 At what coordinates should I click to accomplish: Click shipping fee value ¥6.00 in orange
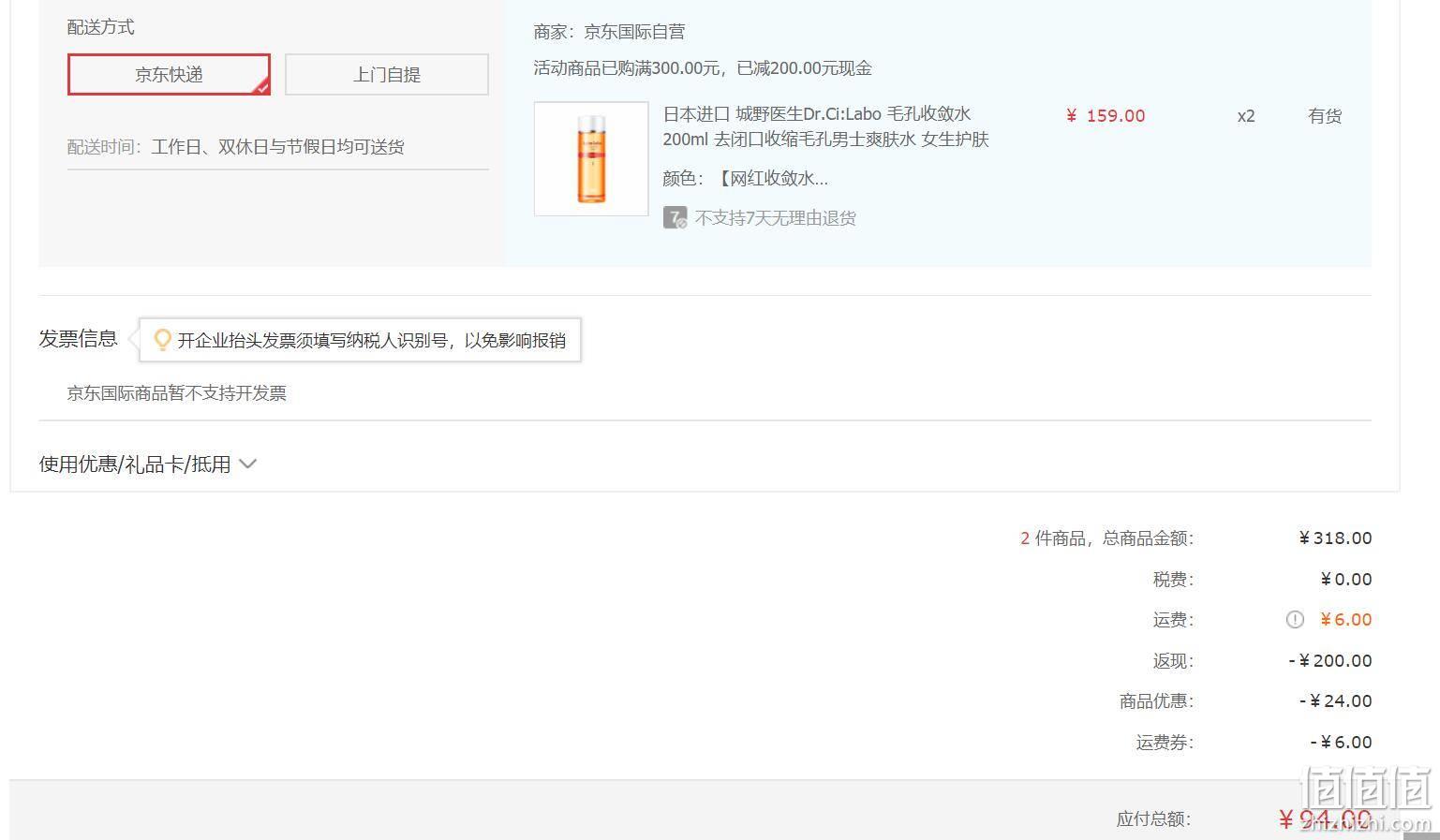[1345, 620]
